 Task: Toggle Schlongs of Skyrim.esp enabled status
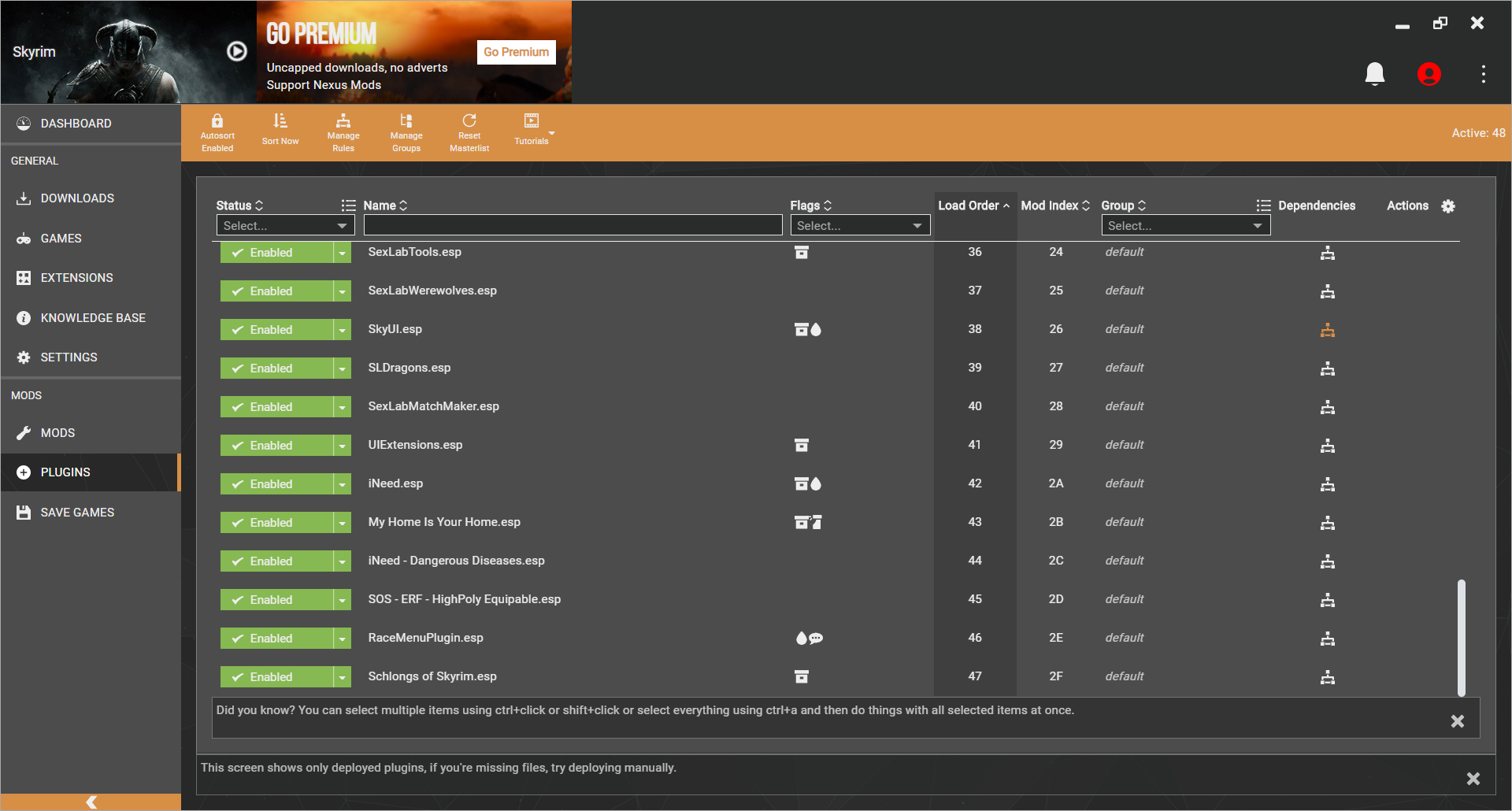pyautogui.click(x=276, y=676)
